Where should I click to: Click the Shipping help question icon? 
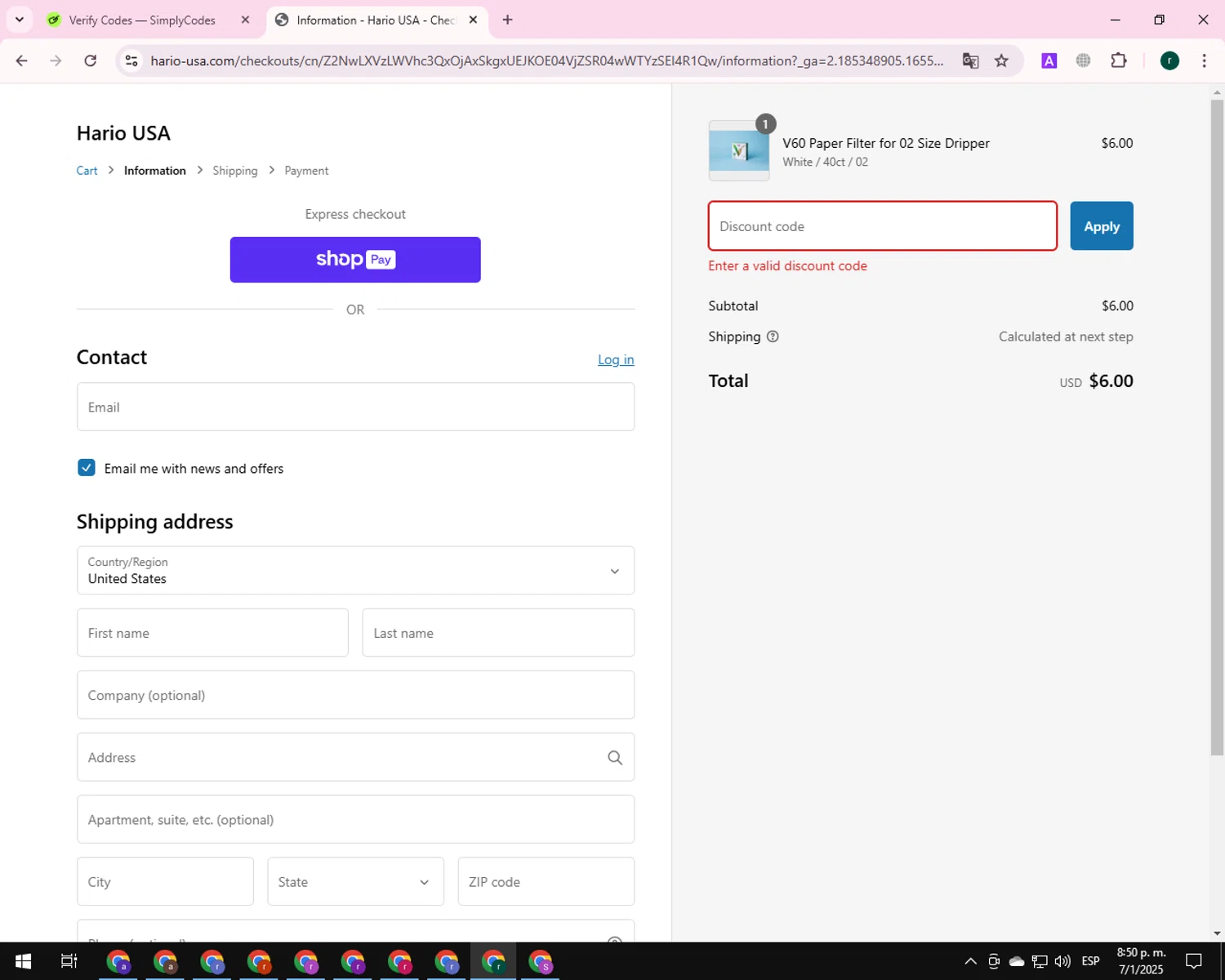(x=773, y=336)
